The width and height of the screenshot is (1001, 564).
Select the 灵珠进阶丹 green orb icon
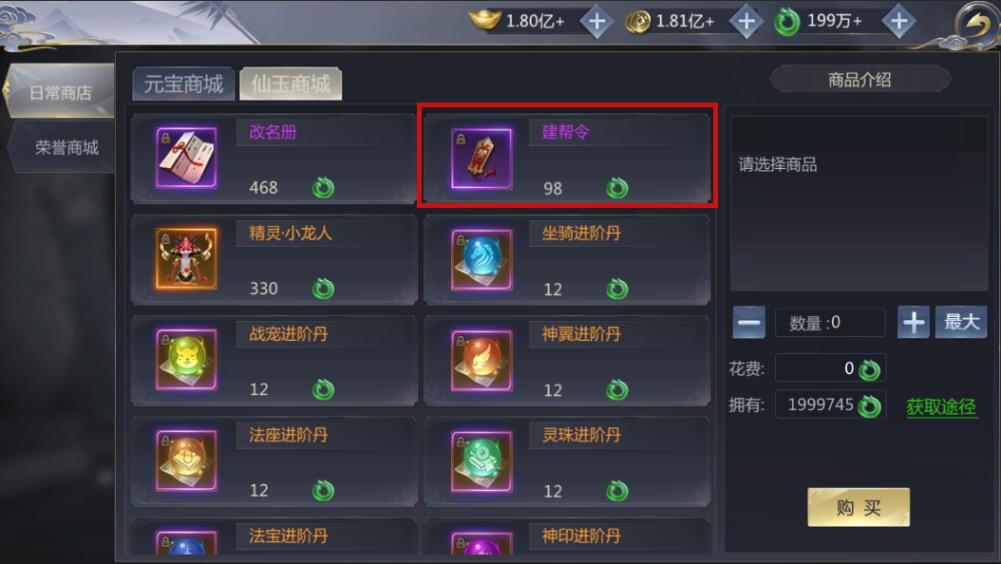[x=481, y=461]
